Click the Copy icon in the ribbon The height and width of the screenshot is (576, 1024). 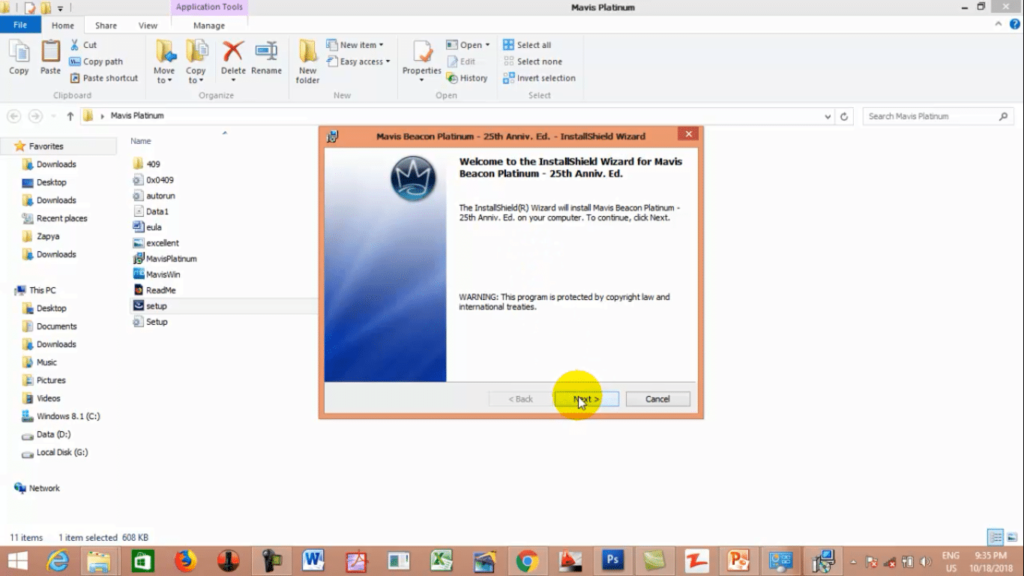[19, 57]
